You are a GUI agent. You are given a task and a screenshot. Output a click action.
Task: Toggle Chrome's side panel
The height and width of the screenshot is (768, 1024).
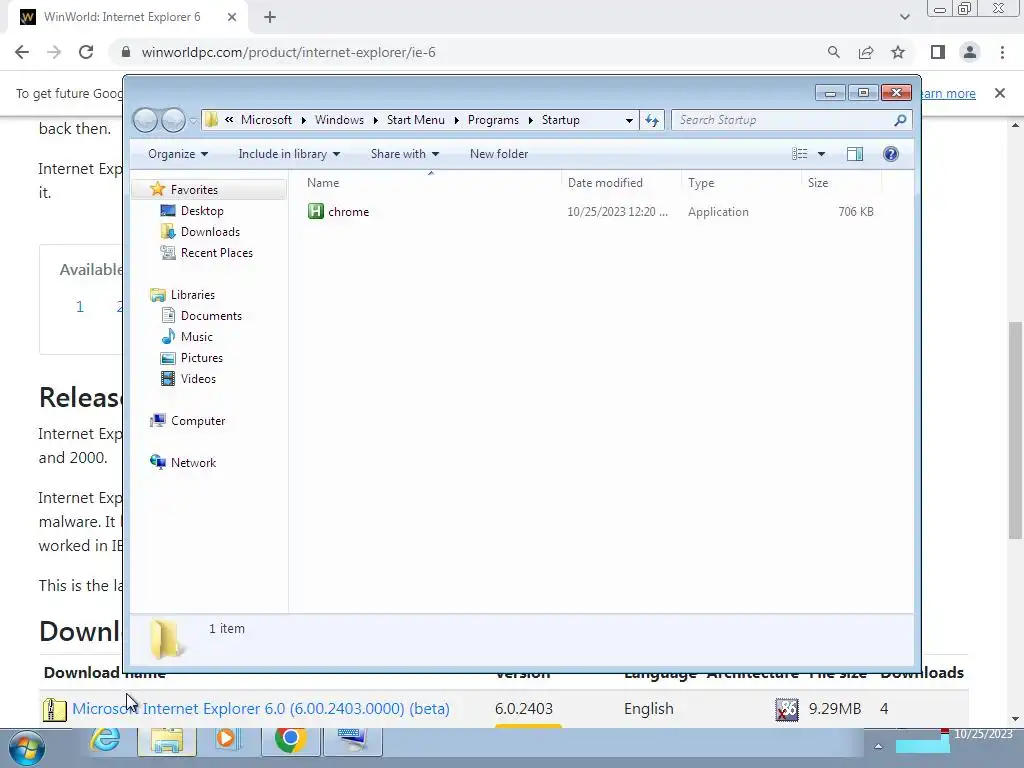(938, 52)
